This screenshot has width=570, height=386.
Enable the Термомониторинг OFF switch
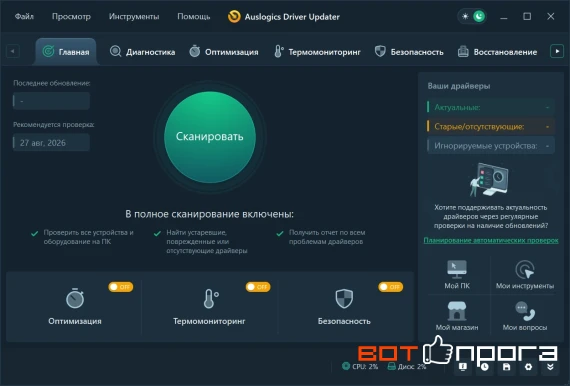point(258,287)
